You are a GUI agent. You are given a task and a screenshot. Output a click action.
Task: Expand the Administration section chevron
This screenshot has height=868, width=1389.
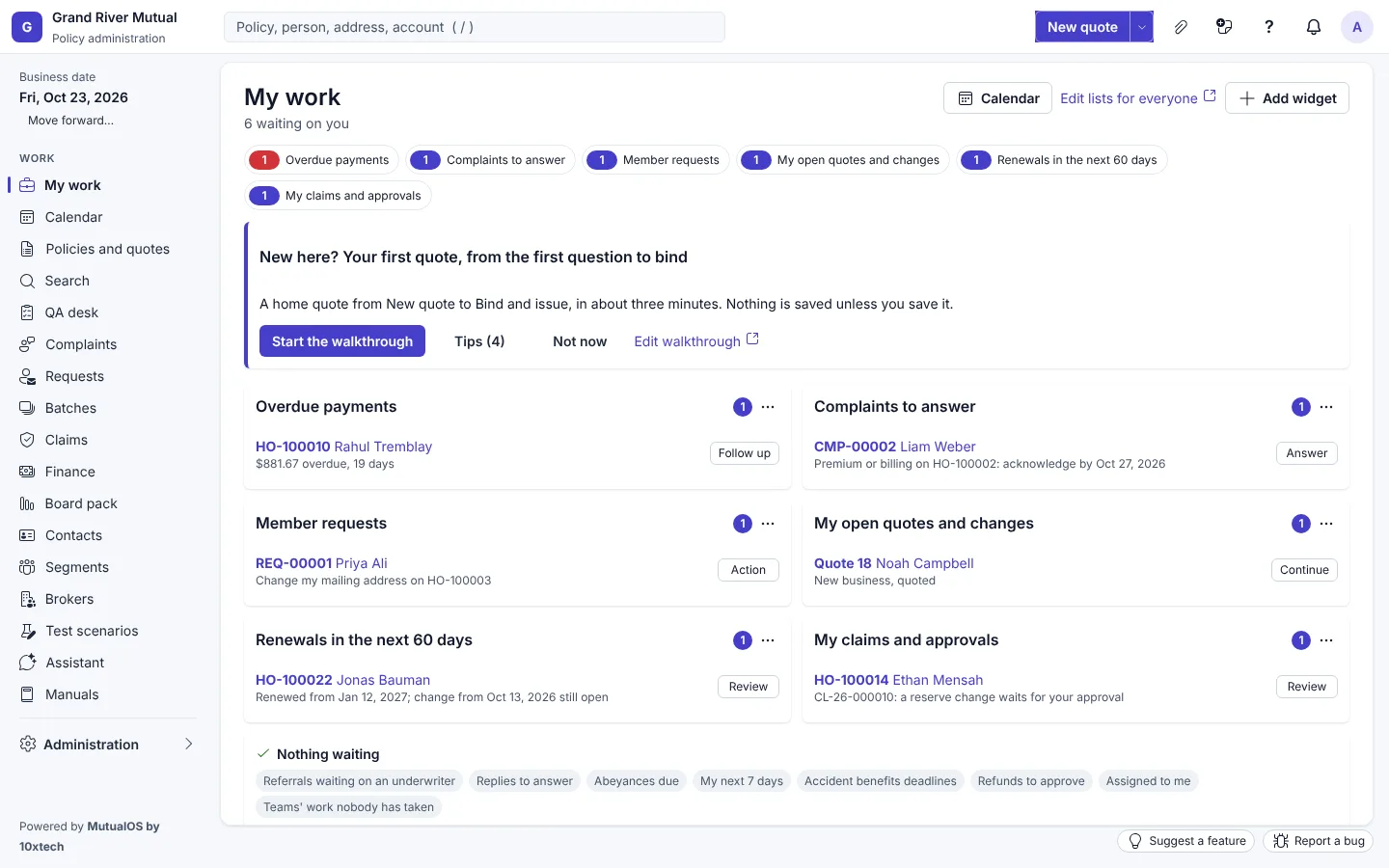pyautogui.click(x=189, y=745)
